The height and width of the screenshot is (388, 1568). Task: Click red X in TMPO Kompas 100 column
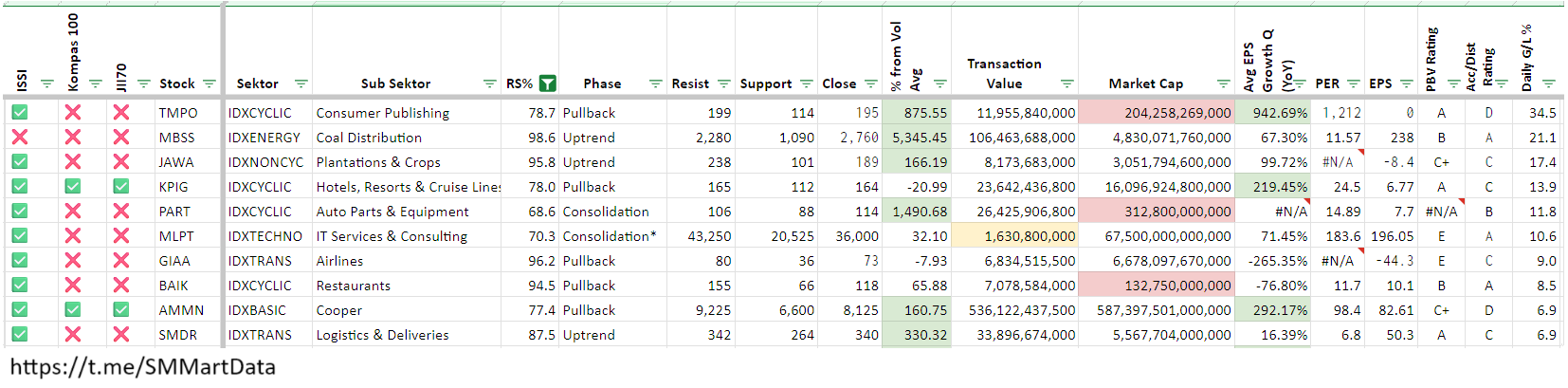pos(72,113)
